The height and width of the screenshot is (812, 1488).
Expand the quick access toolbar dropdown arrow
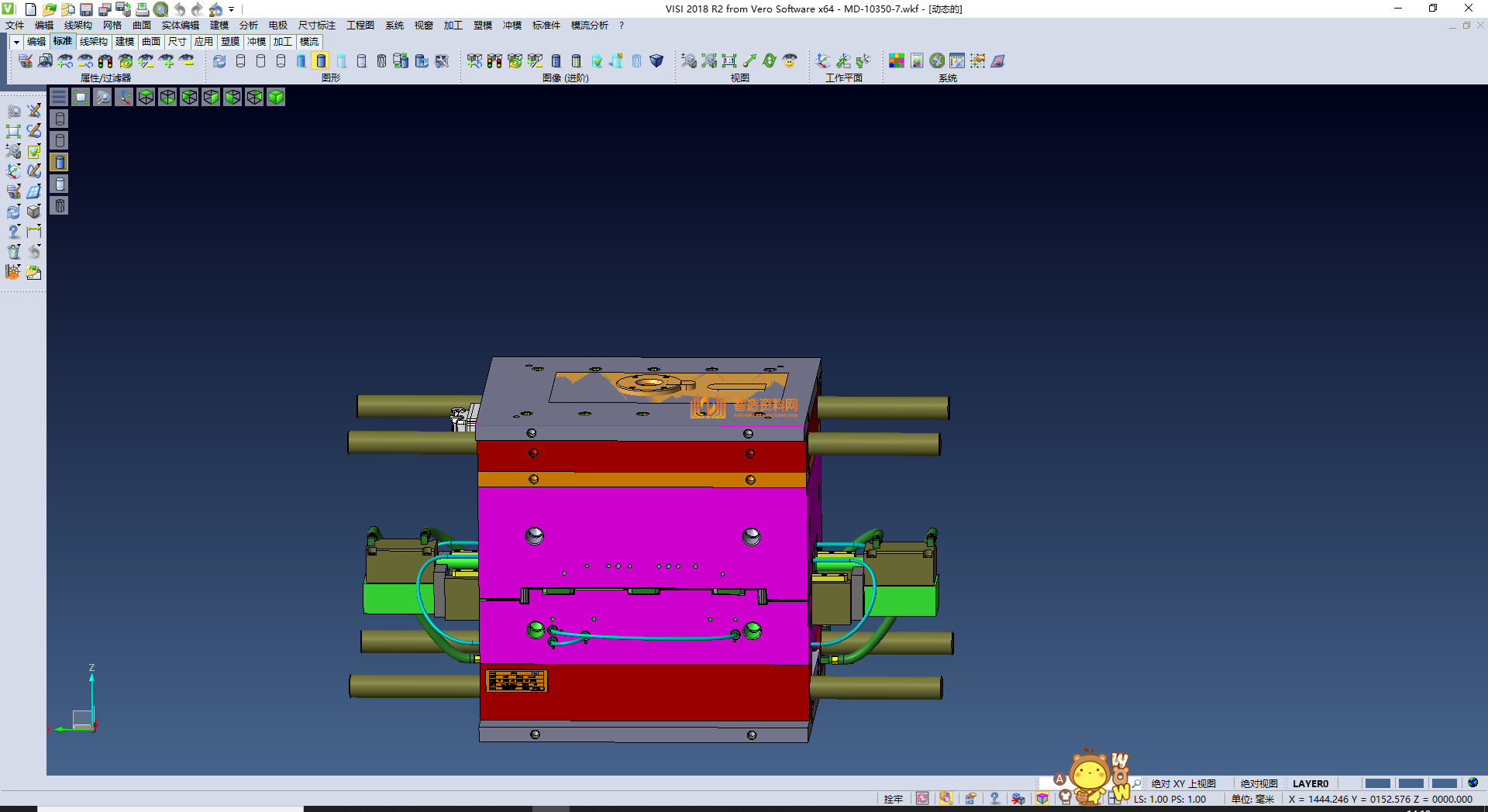point(232,9)
